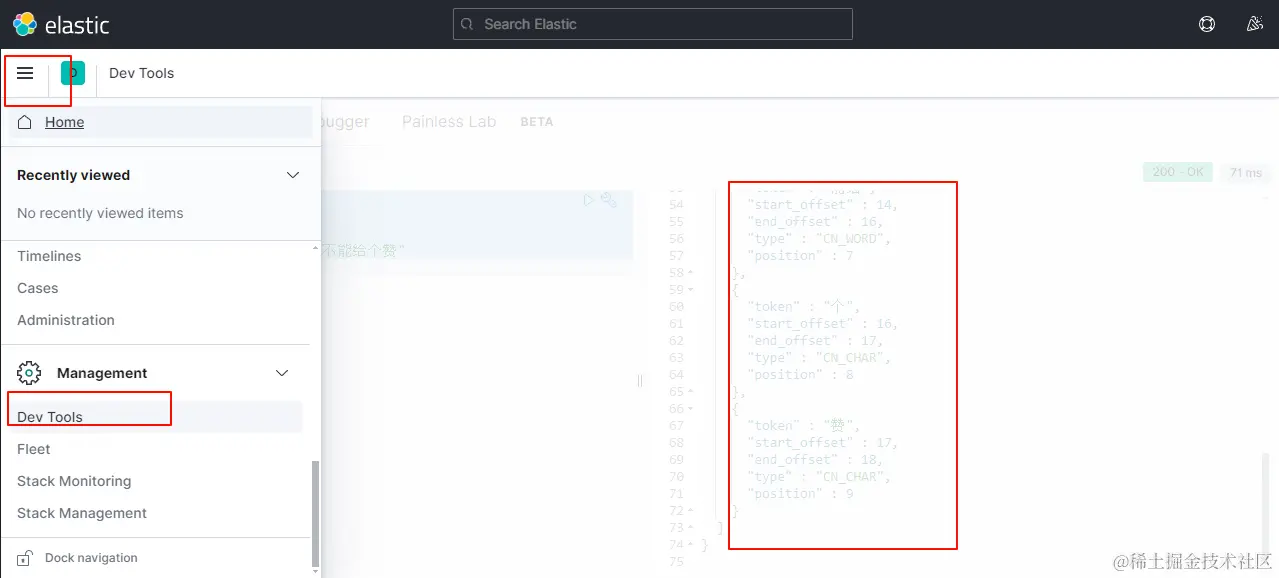Click the Search Elastic magnifier icon
This screenshot has width=1279, height=578.
click(467, 24)
